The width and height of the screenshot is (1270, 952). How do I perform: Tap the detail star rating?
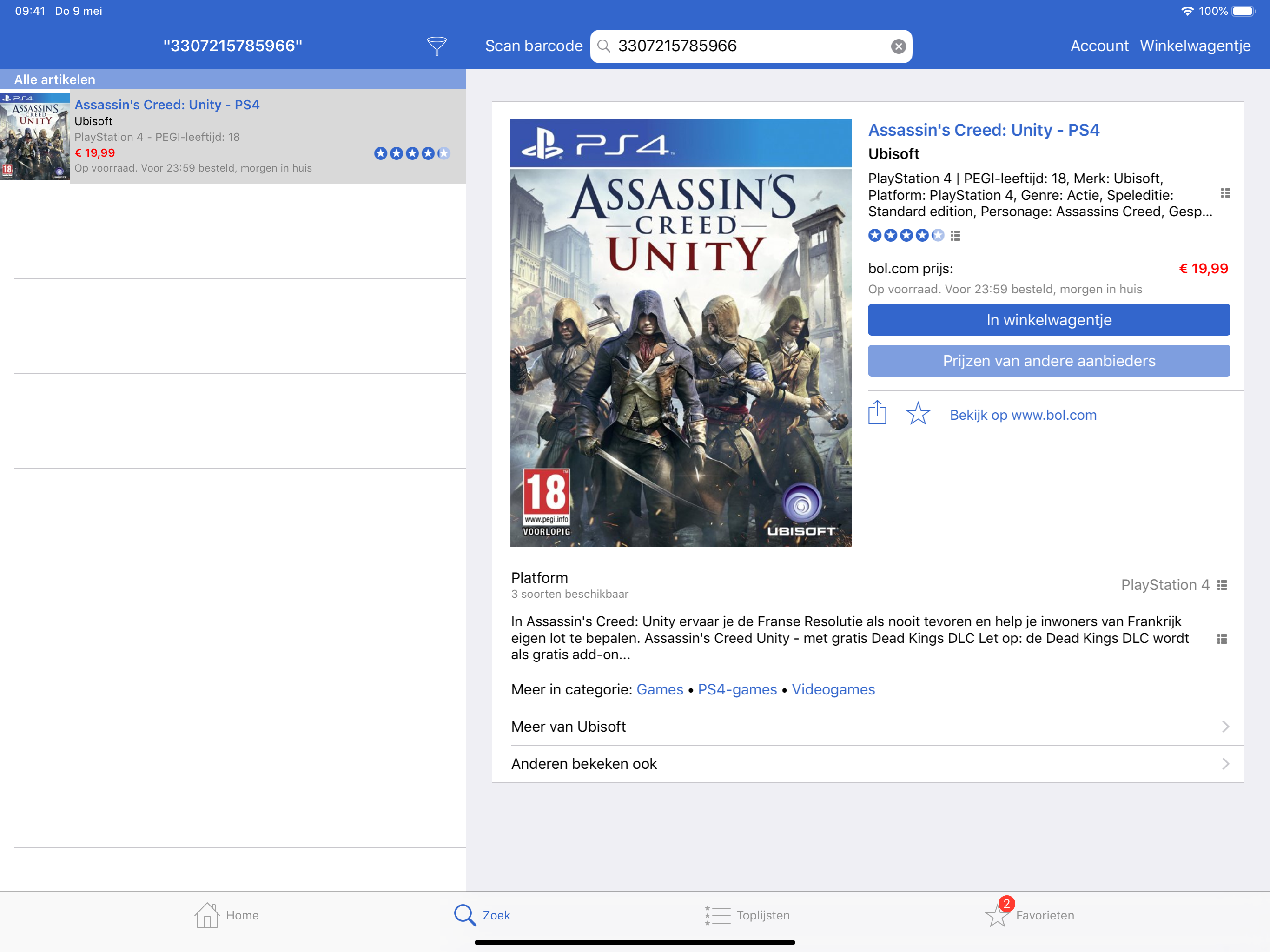[906, 235]
